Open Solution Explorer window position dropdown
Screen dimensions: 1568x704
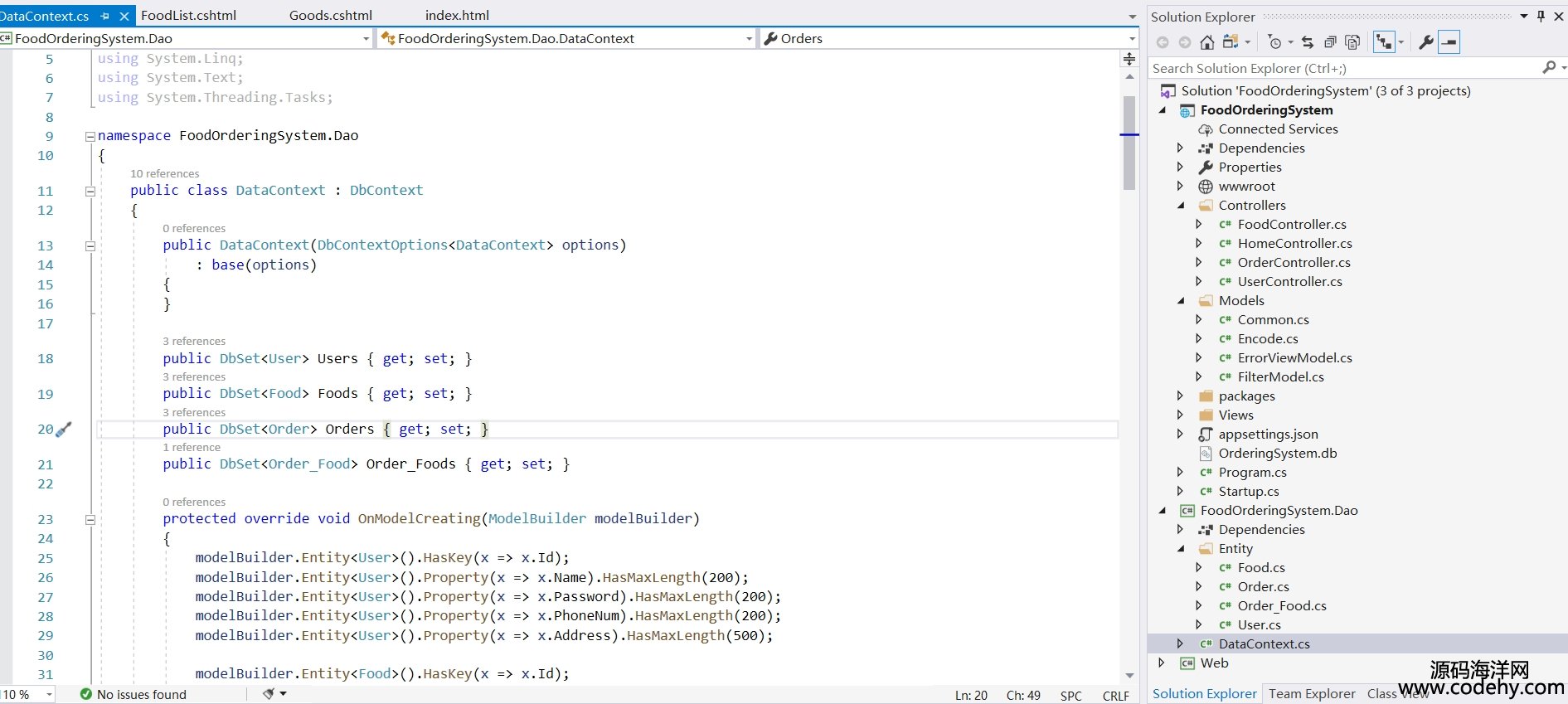point(1524,16)
